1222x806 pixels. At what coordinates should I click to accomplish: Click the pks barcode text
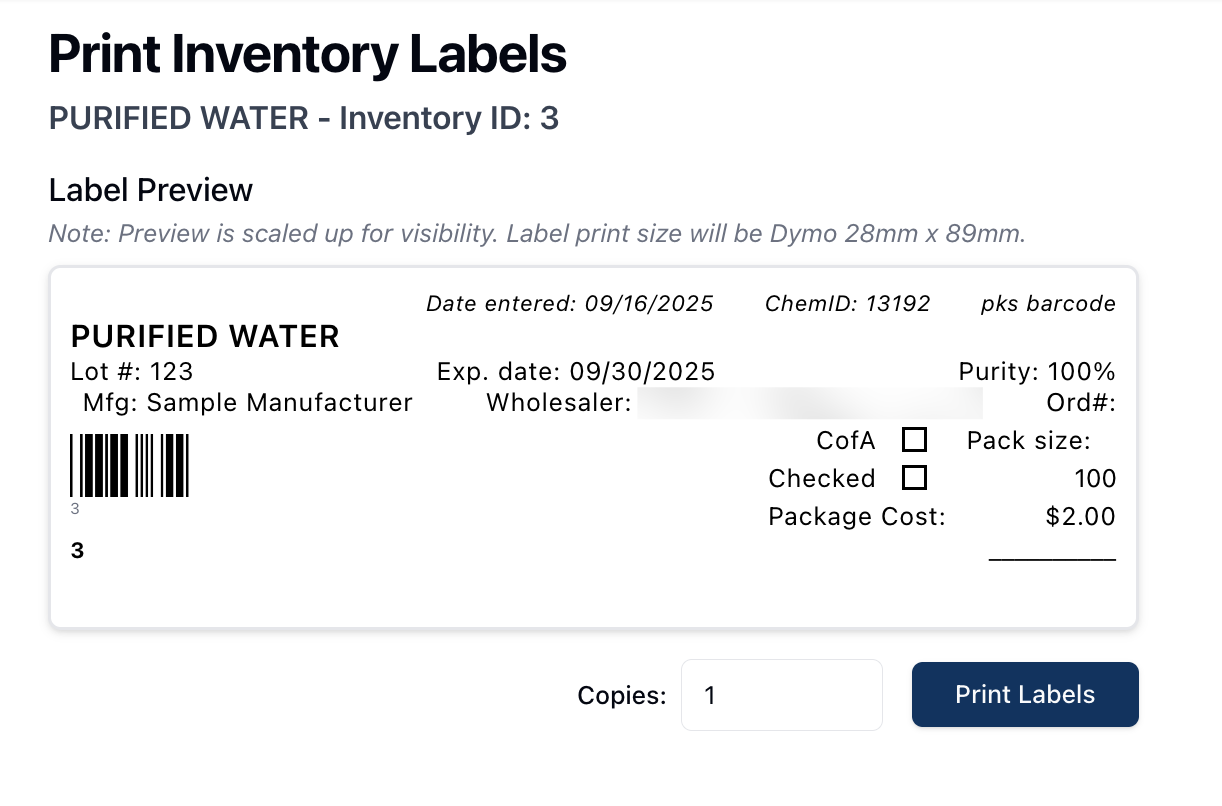[x=1048, y=304]
